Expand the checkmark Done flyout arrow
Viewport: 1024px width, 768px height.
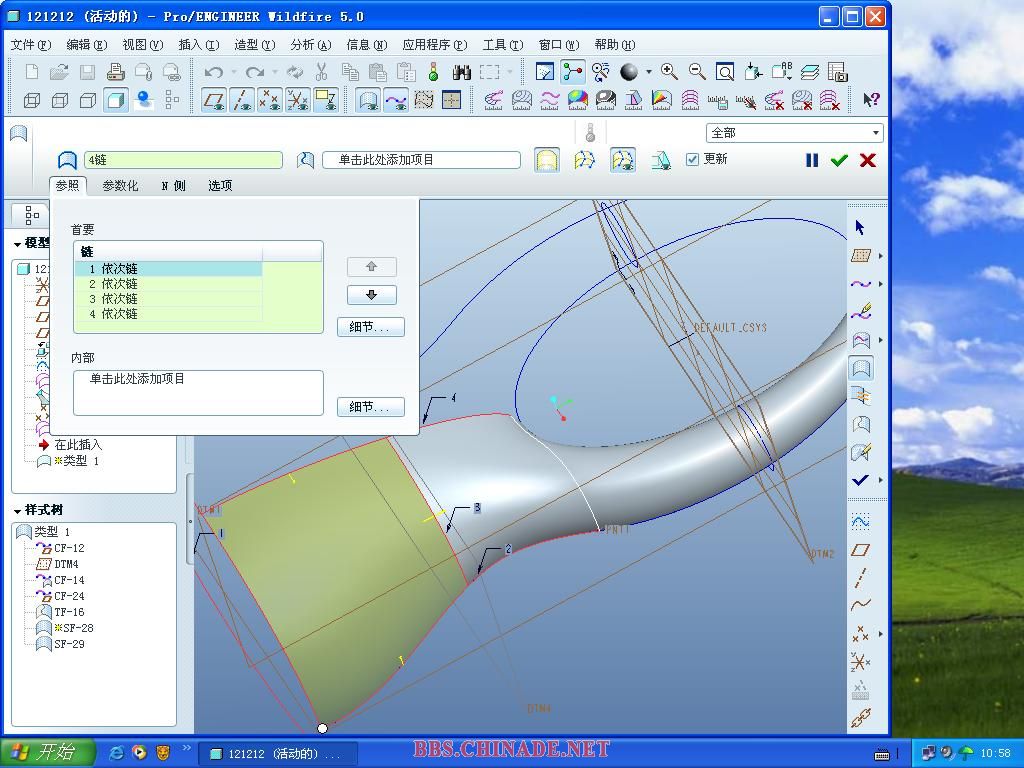coord(880,480)
